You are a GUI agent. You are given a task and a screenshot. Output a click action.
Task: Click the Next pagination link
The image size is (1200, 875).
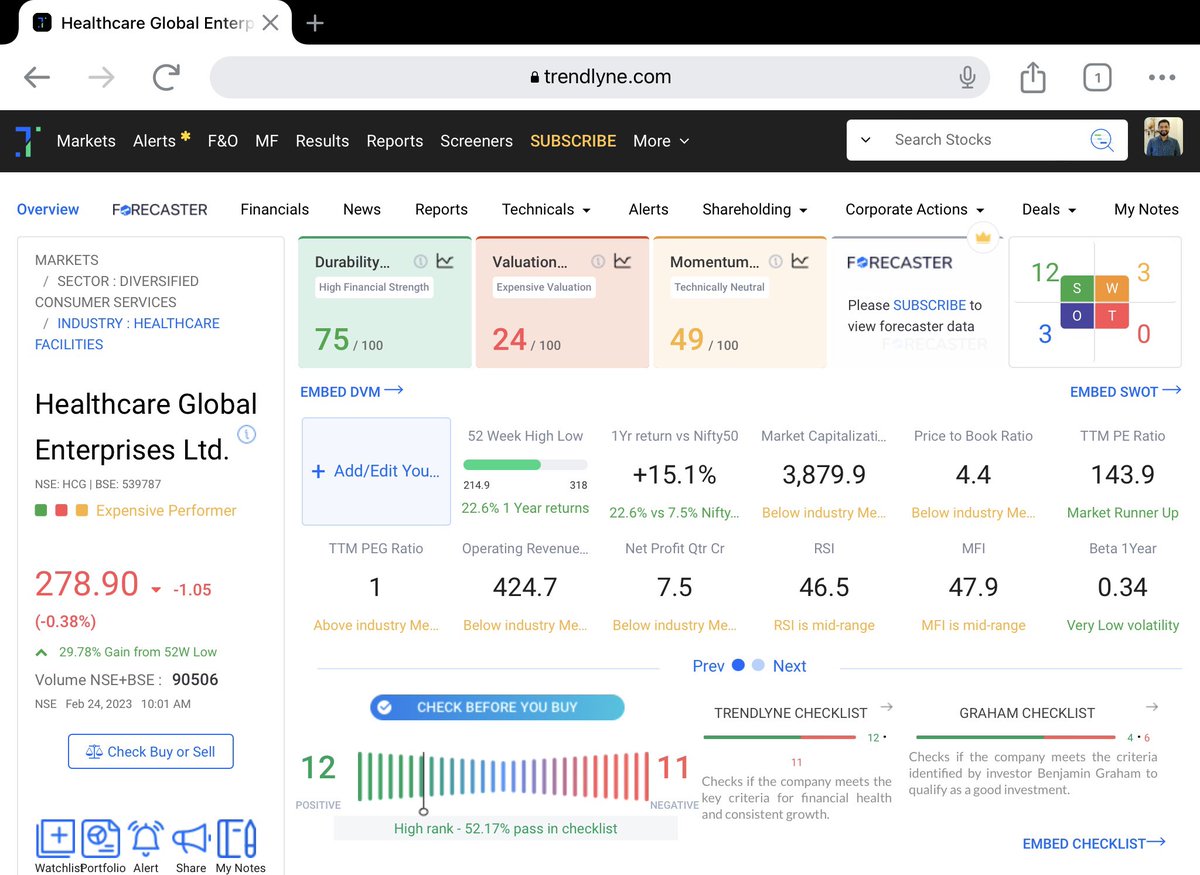tap(789, 666)
